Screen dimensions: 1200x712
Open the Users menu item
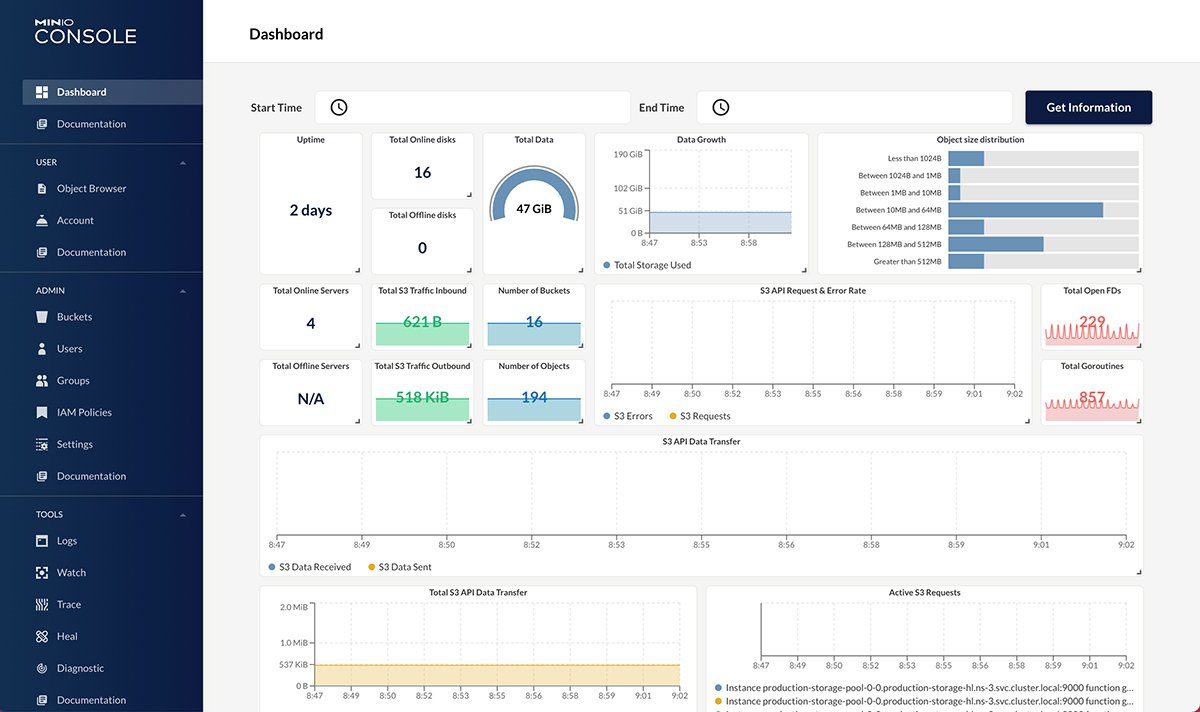[x=70, y=349]
